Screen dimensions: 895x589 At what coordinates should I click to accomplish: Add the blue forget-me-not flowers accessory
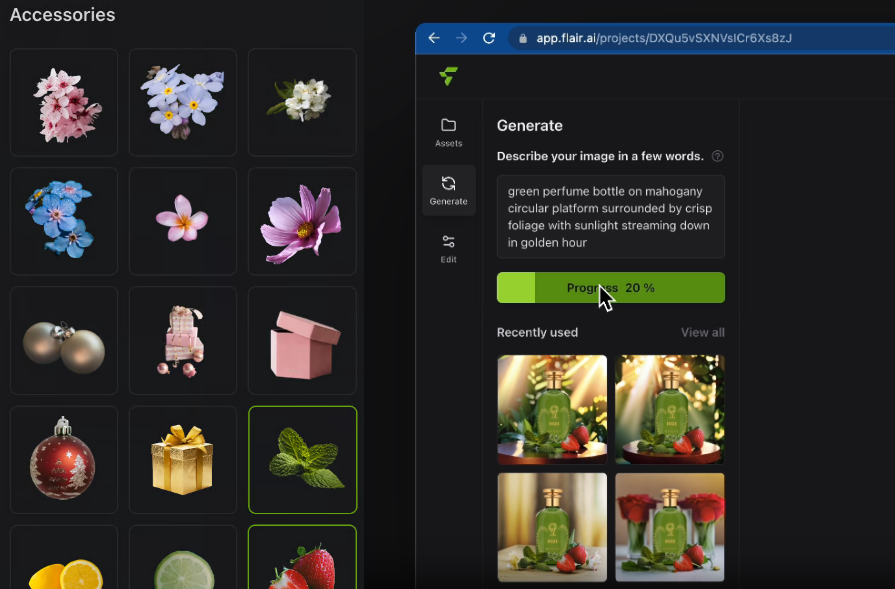click(x=64, y=221)
